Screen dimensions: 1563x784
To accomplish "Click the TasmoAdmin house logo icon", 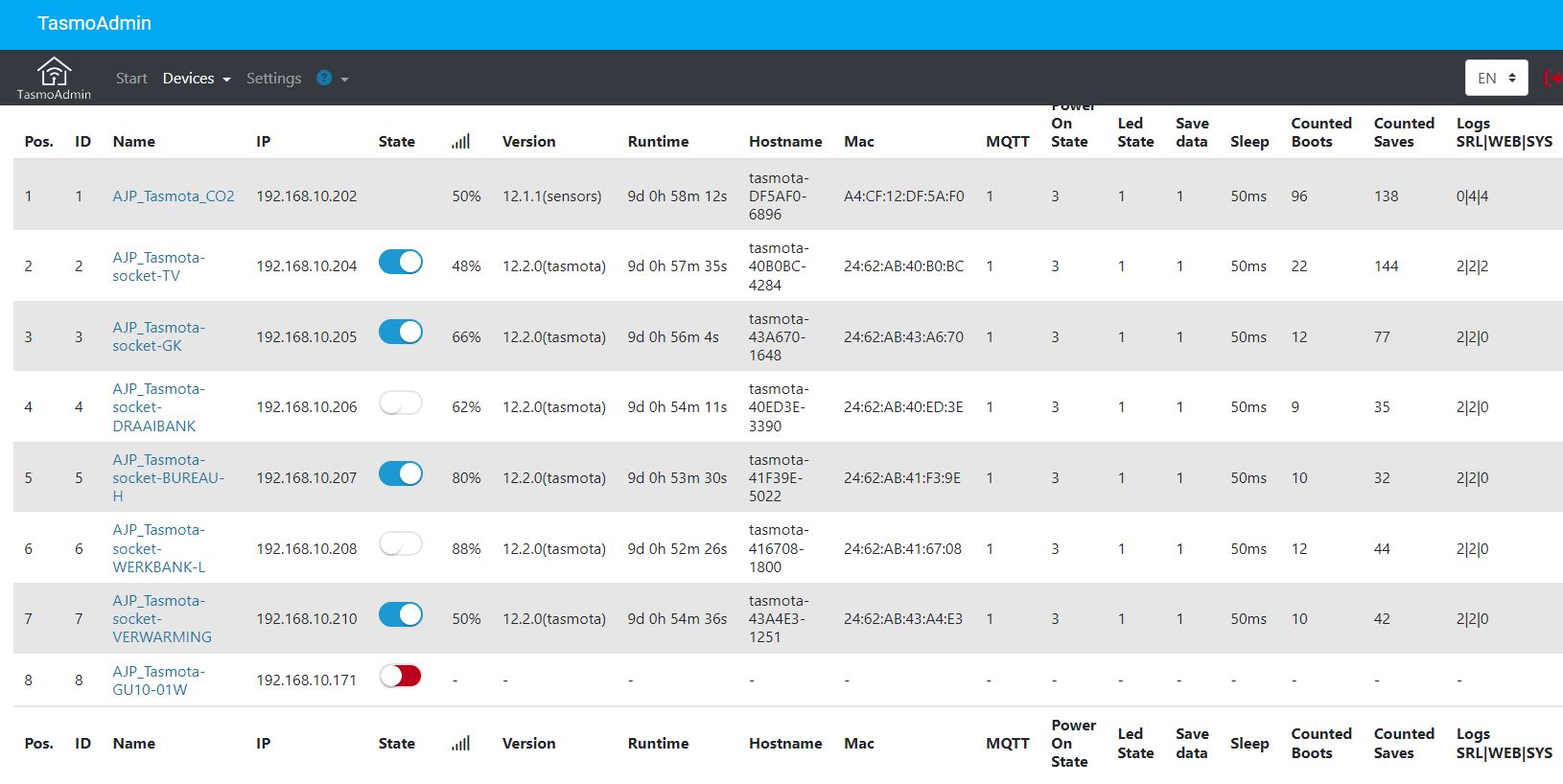I will 54,72.
